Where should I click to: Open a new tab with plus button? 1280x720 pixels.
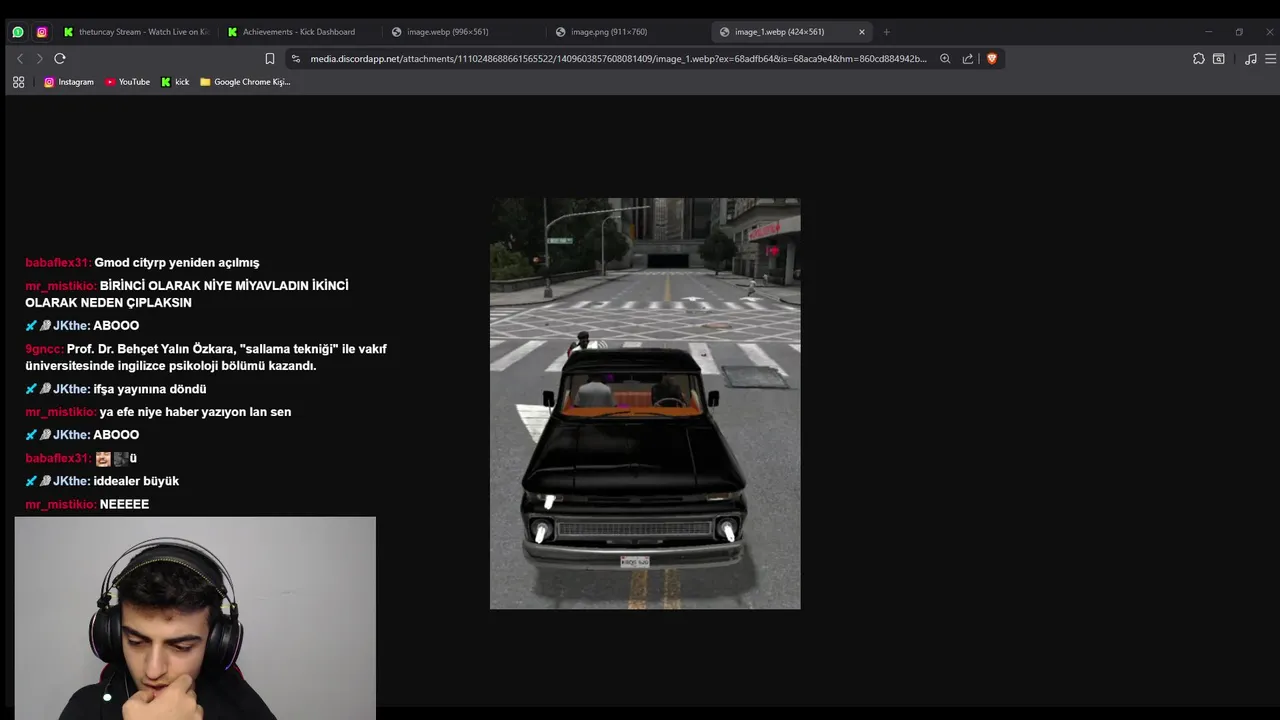(x=886, y=32)
